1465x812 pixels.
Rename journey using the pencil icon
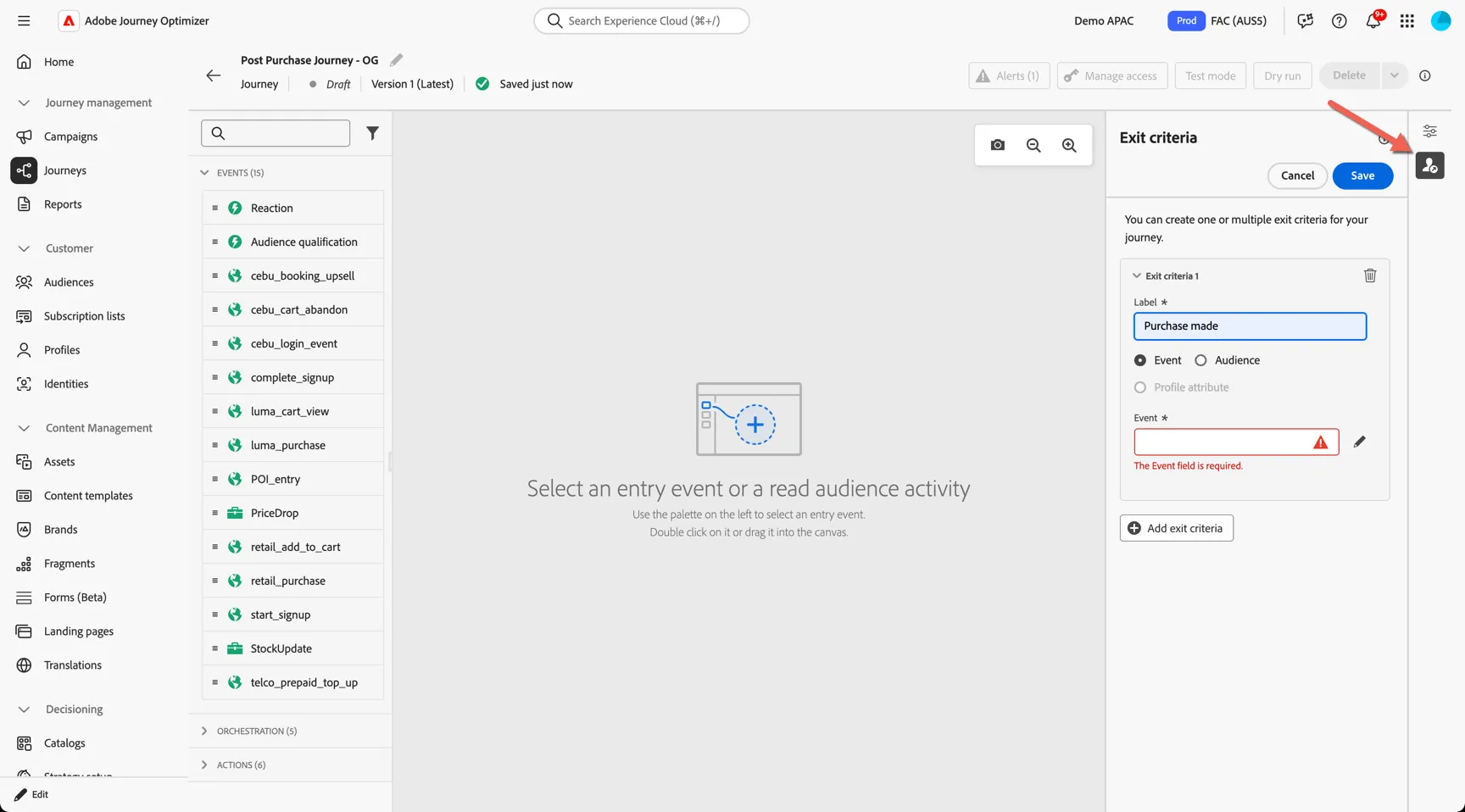[x=396, y=60]
